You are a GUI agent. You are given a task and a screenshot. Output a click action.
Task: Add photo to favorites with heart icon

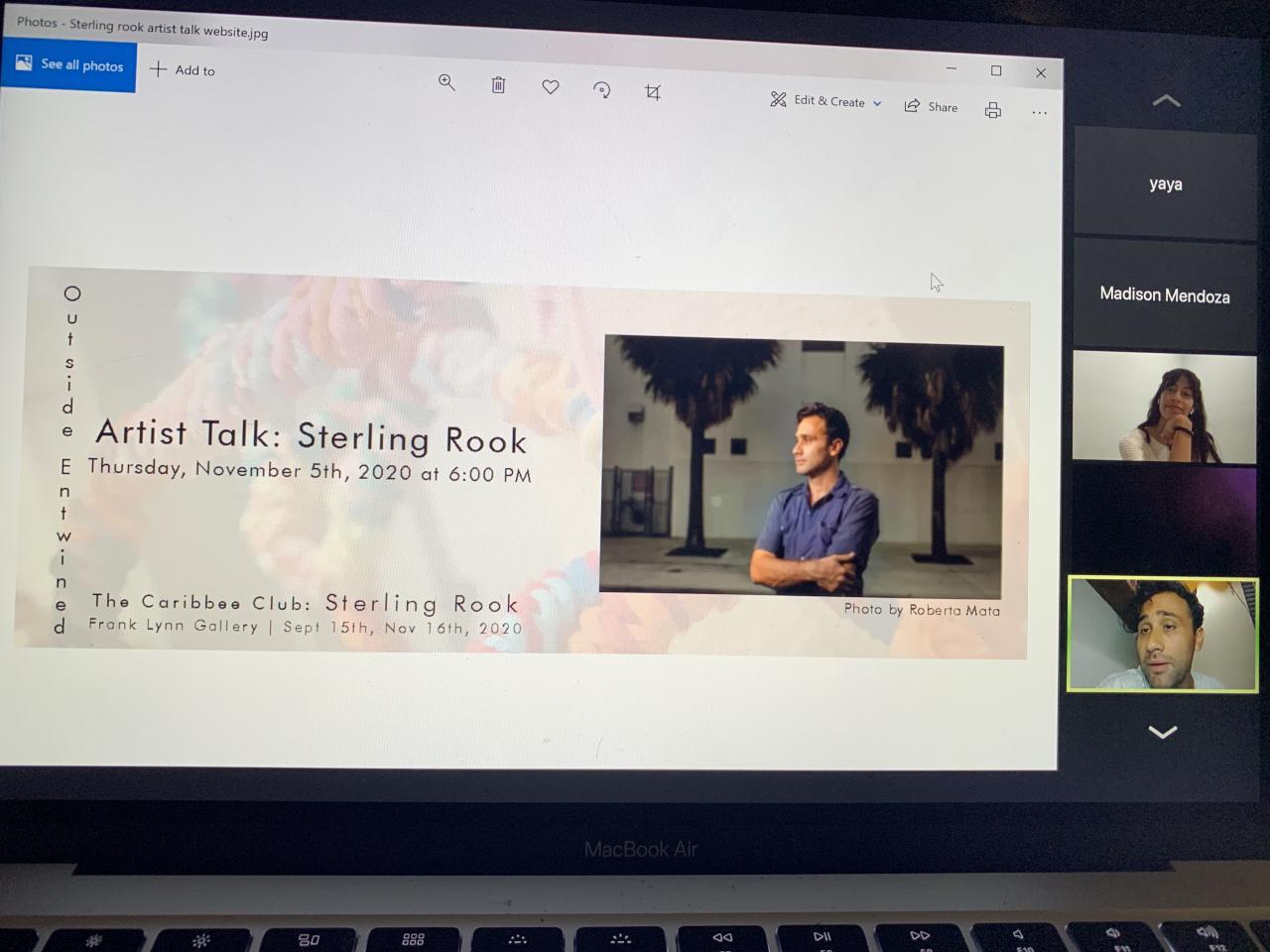pos(551,87)
